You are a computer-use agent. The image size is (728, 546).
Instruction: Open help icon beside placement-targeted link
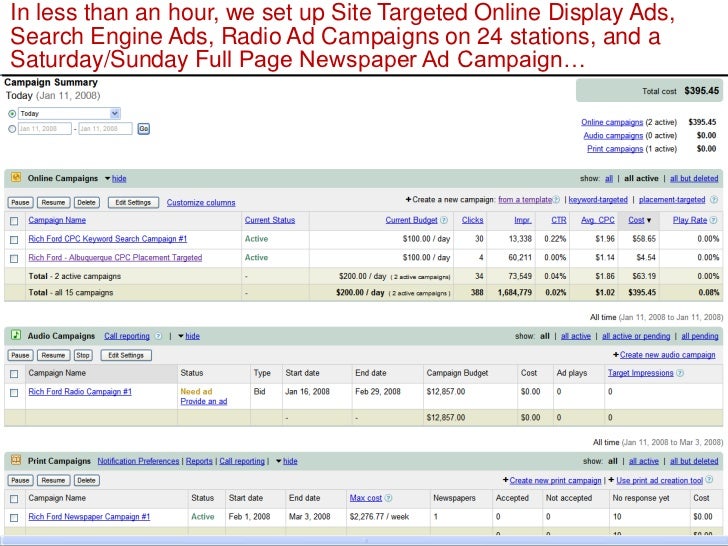coord(714,200)
